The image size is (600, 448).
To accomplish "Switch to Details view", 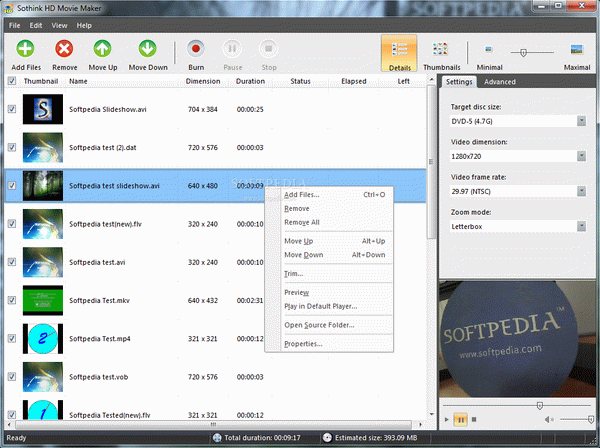I will 399,53.
